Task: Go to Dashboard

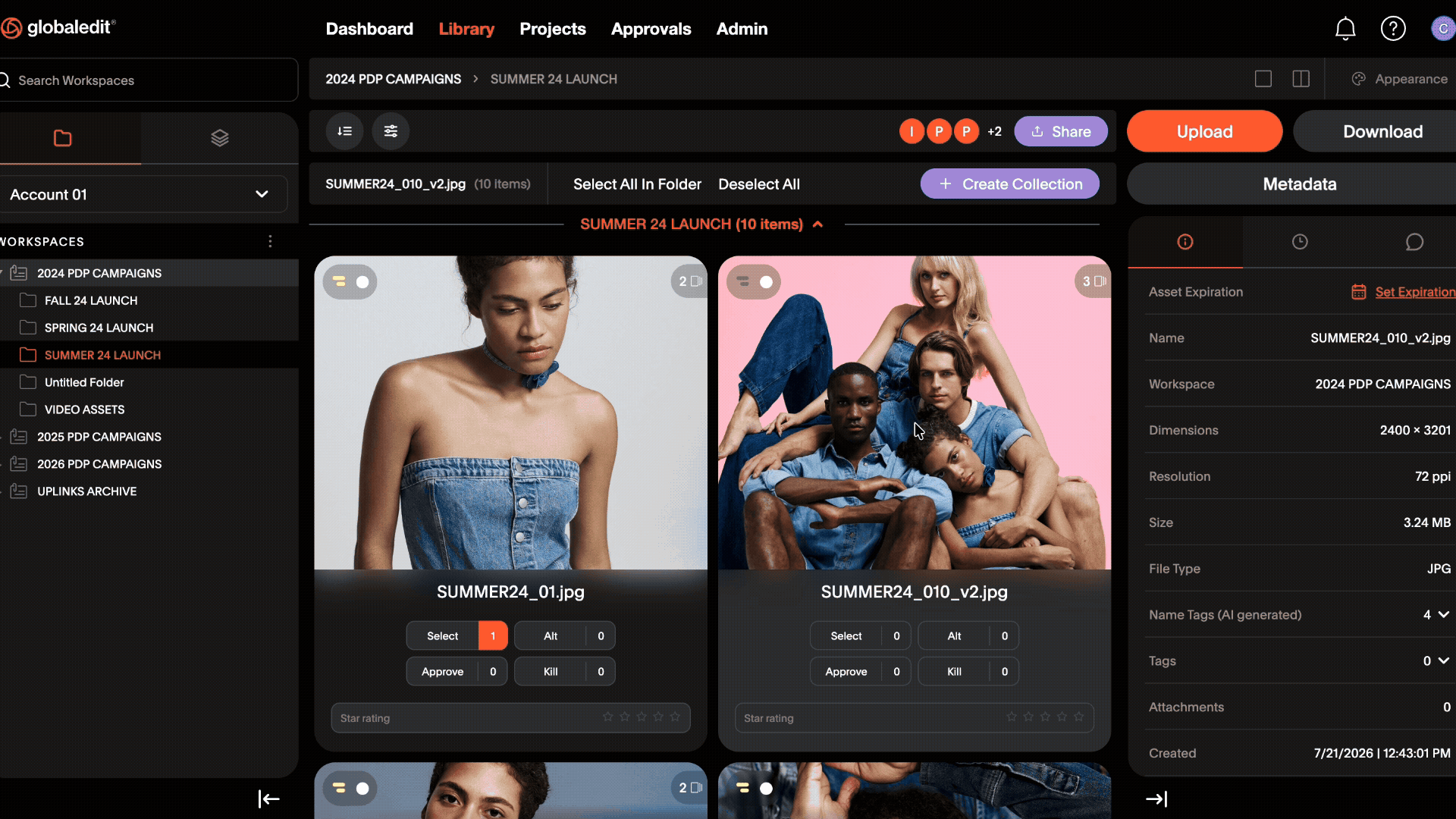Action: (x=369, y=29)
